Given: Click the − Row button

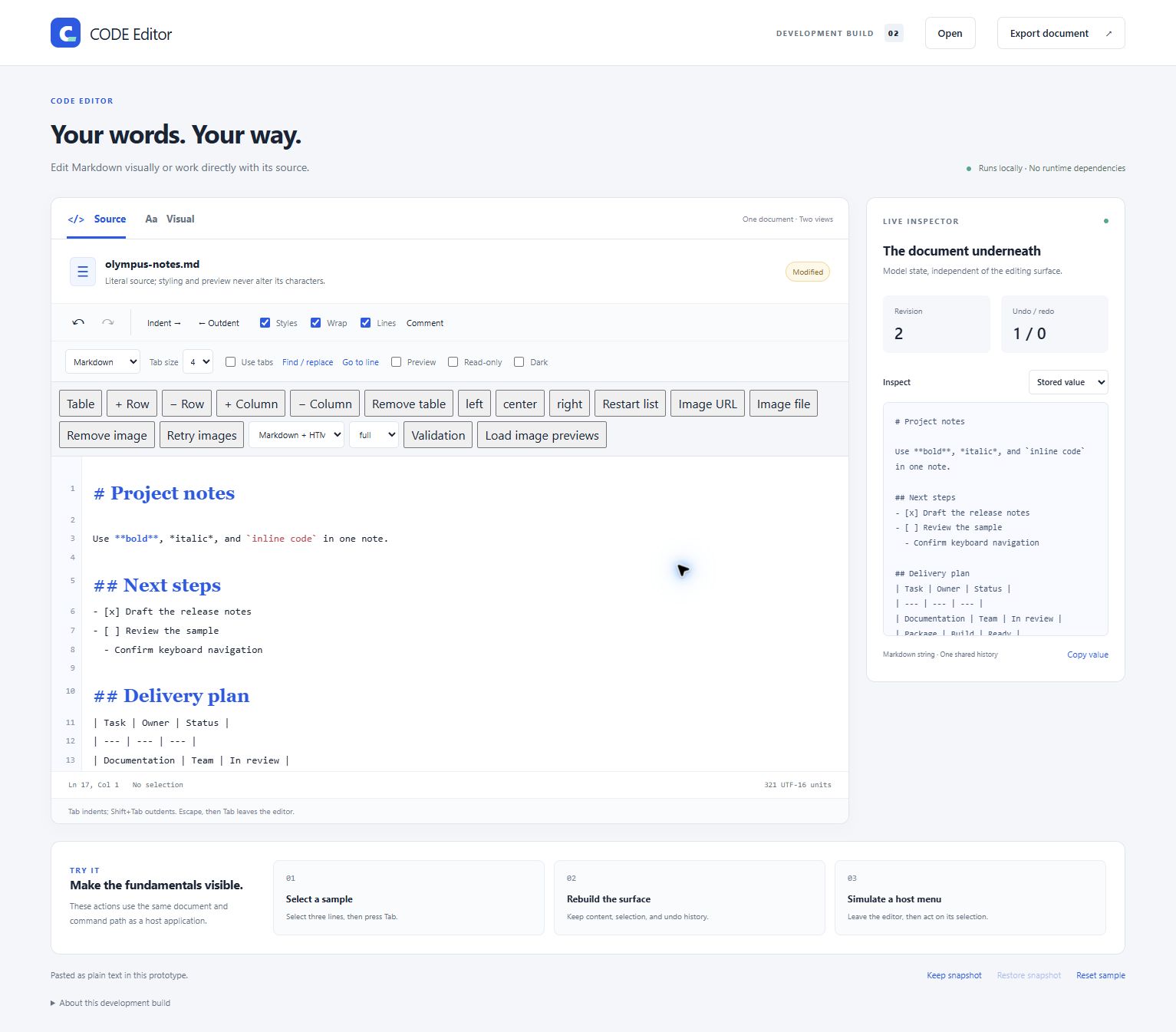Looking at the screenshot, I should pyautogui.click(x=187, y=404).
